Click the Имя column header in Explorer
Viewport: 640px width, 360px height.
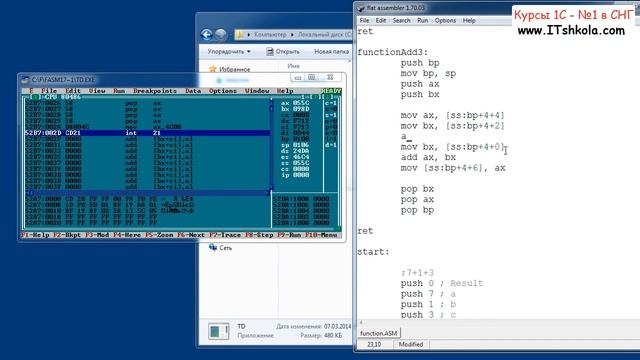click(293, 66)
